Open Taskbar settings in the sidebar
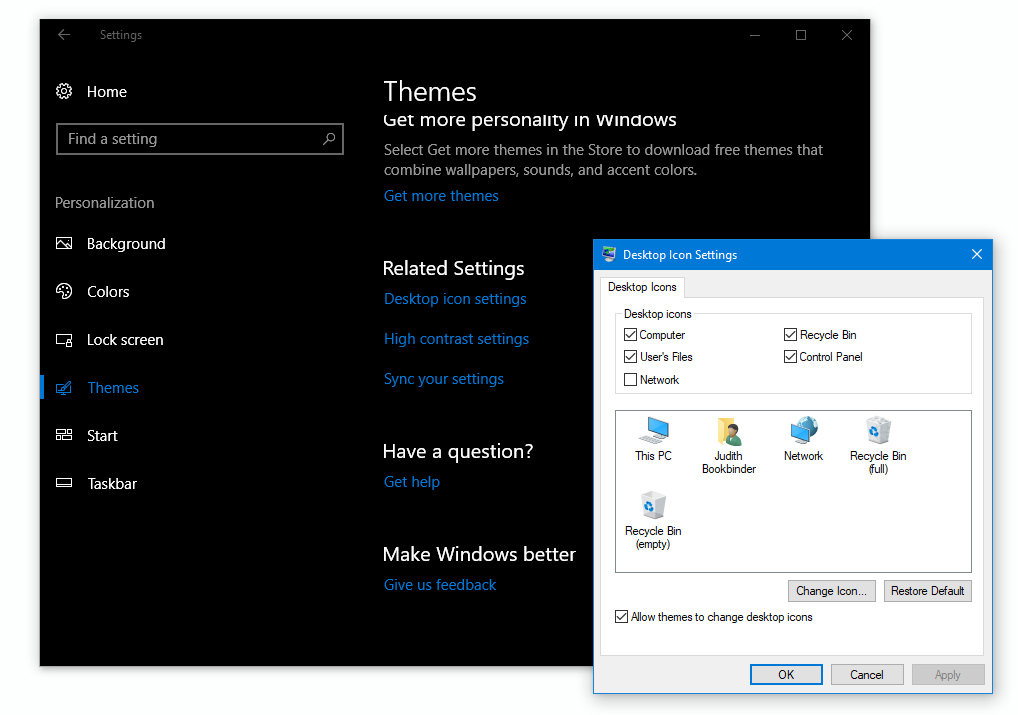Viewport: 1018px width, 715px height. (112, 483)
